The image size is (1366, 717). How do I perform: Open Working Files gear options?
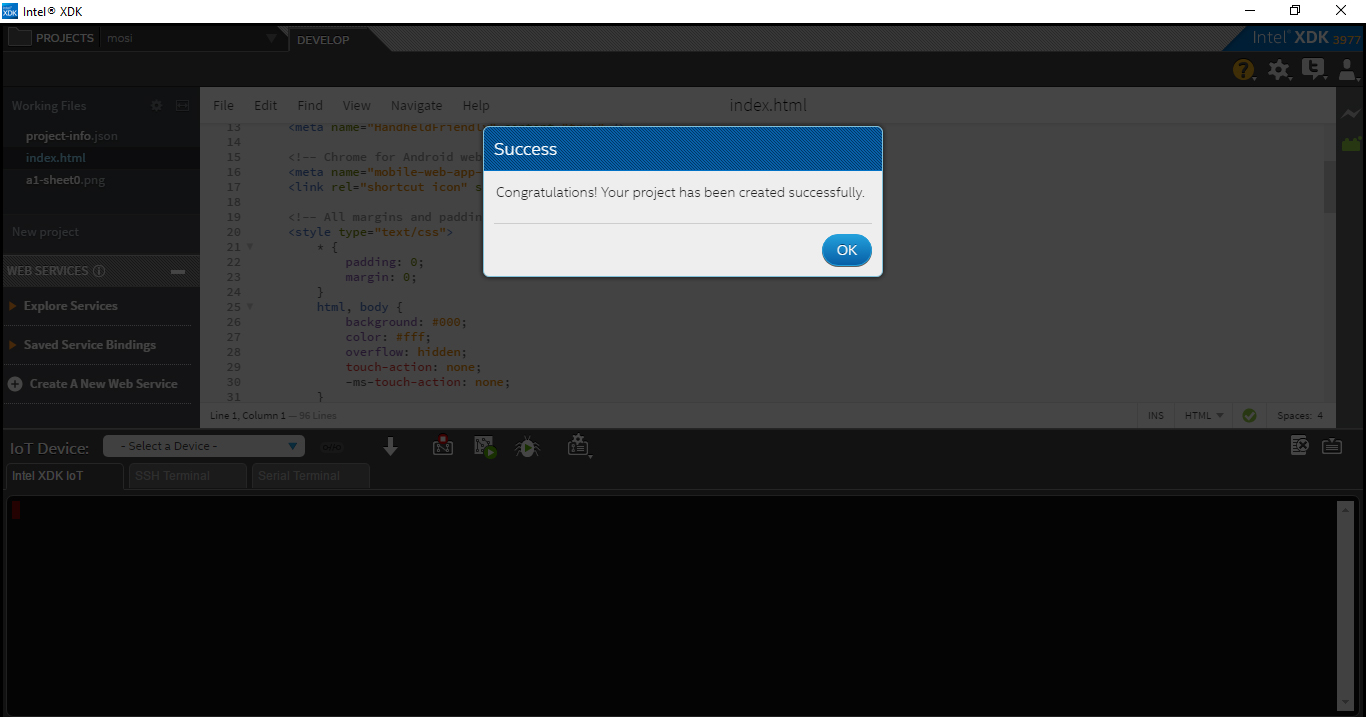click(156, 105)
